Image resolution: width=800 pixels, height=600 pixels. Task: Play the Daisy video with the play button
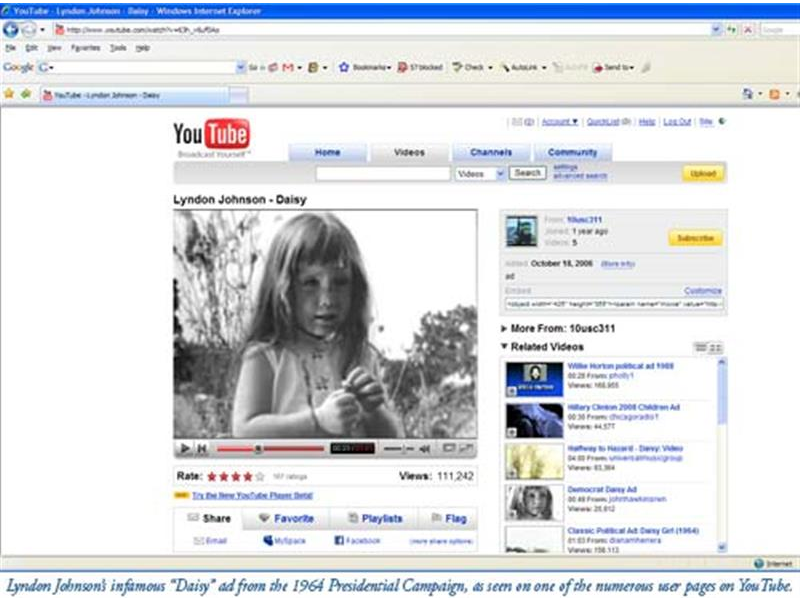click(x=185, y=448)
